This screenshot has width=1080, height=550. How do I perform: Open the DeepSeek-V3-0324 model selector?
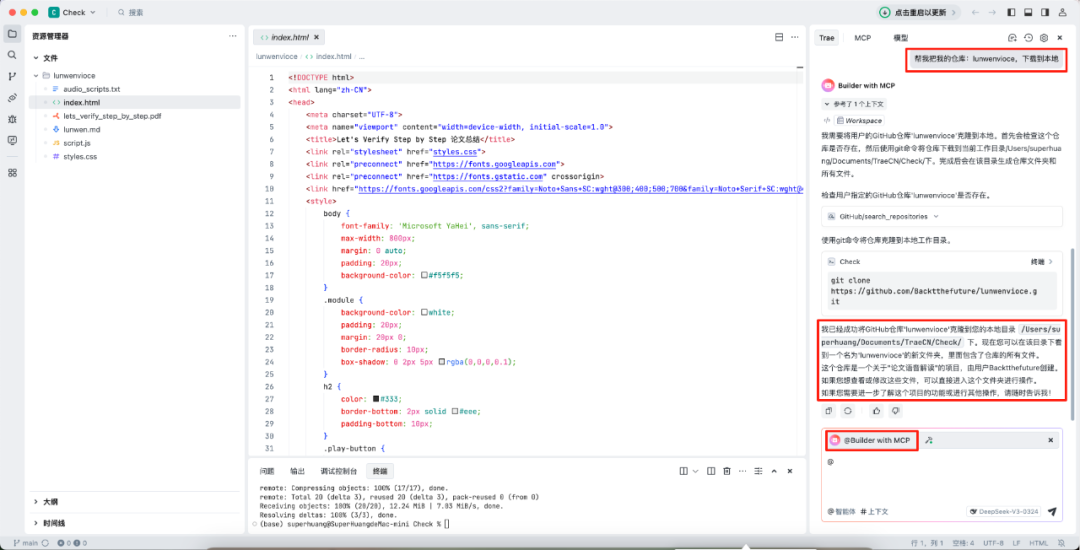click(1002, 512)
